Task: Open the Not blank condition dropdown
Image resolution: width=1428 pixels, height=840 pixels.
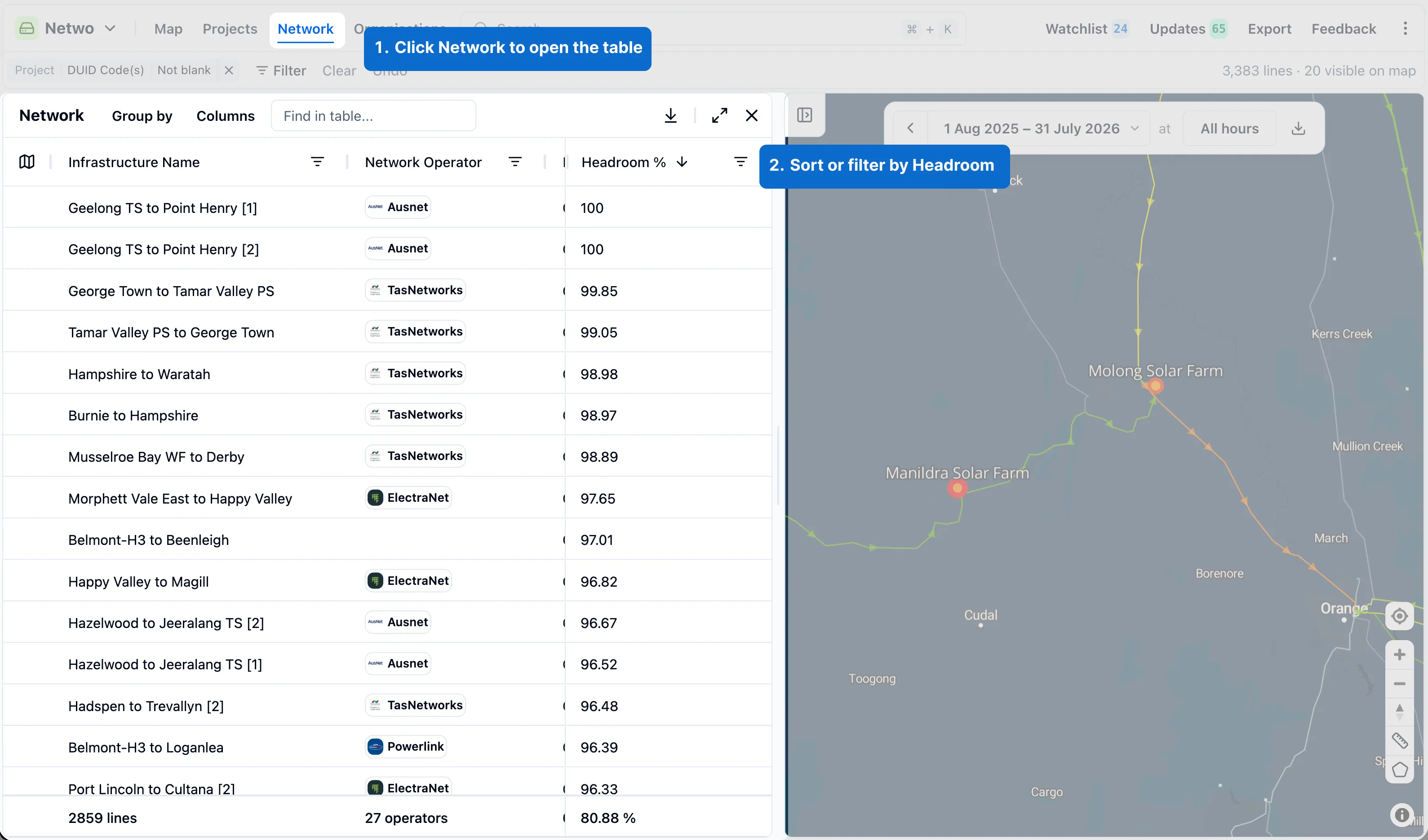Action: coord(184,70)
